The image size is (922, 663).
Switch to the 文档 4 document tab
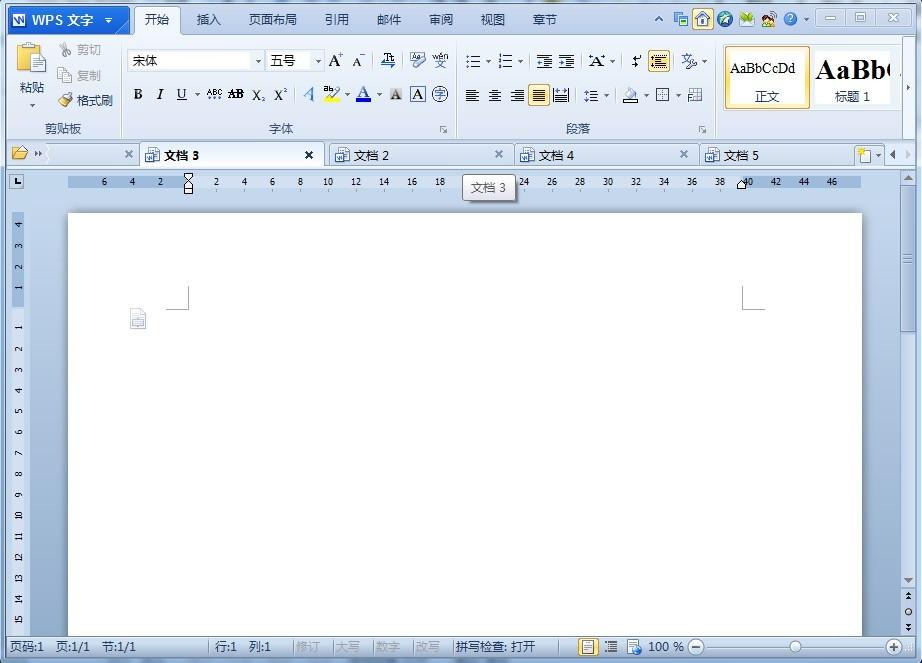click(556, 155)
